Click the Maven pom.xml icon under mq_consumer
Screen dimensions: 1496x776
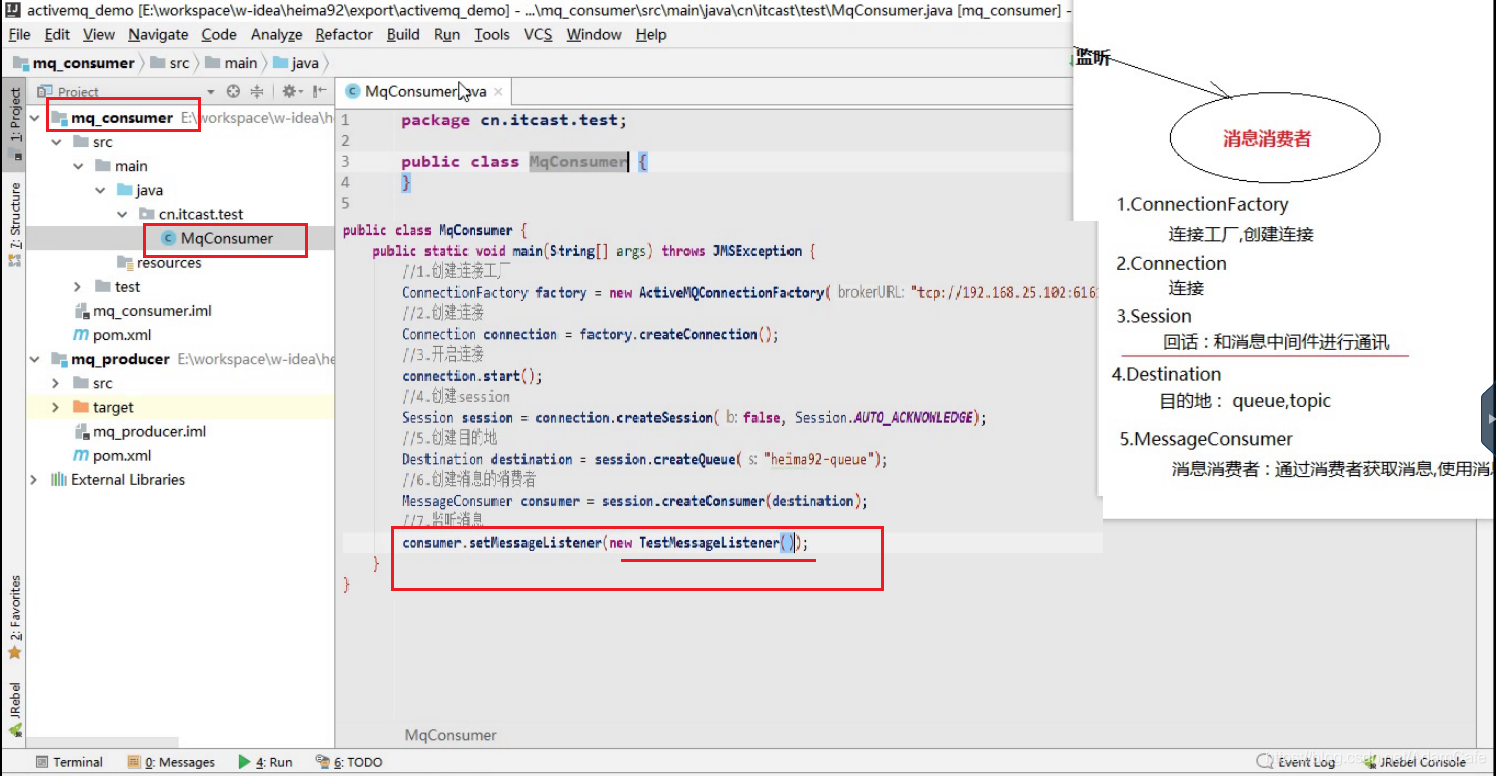[x=81, y=335]
